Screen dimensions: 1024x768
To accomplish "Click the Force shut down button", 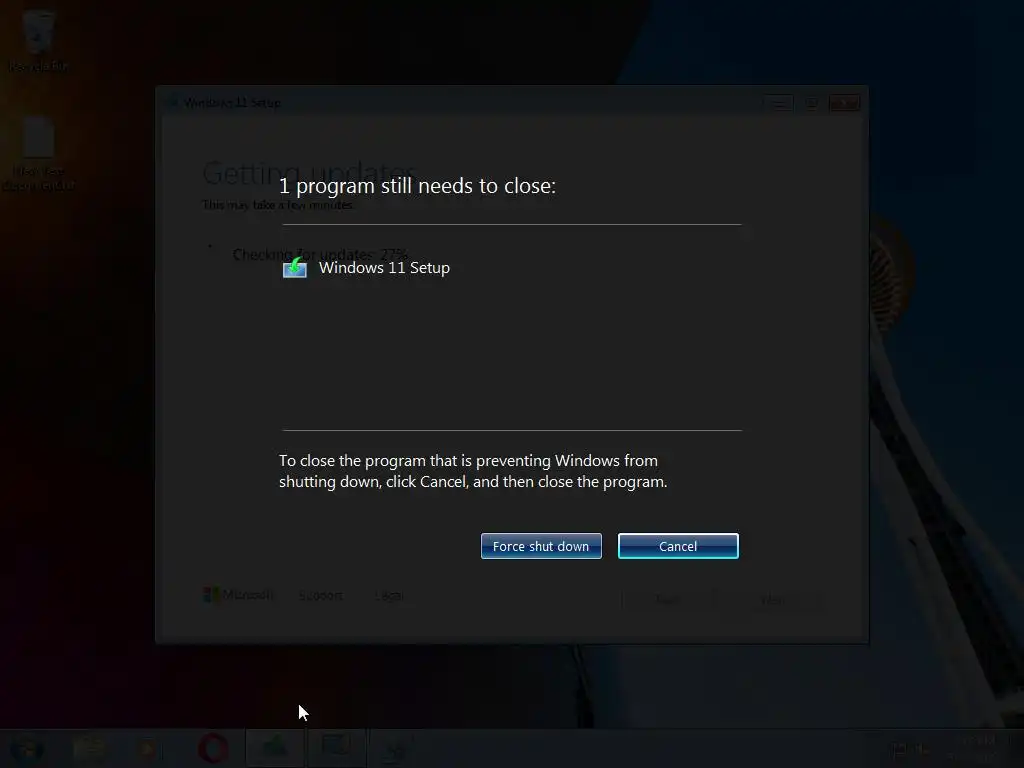I will (x=541, y=546).
